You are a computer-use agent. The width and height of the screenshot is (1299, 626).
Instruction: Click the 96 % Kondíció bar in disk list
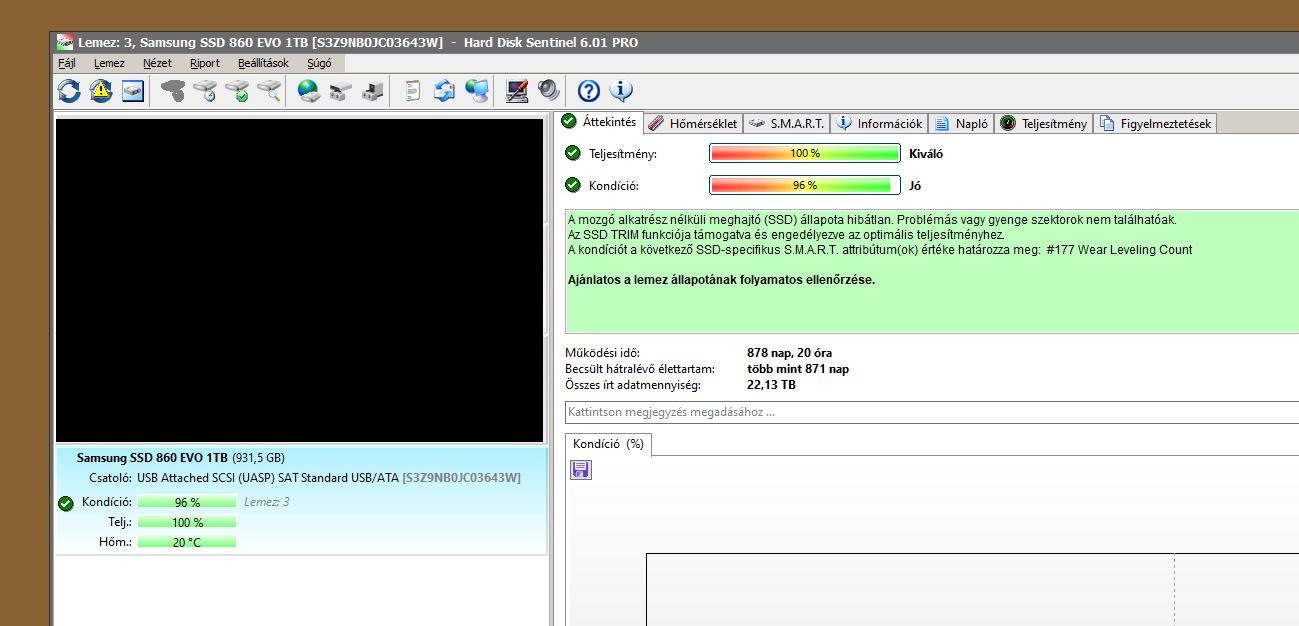click(187, 502)
